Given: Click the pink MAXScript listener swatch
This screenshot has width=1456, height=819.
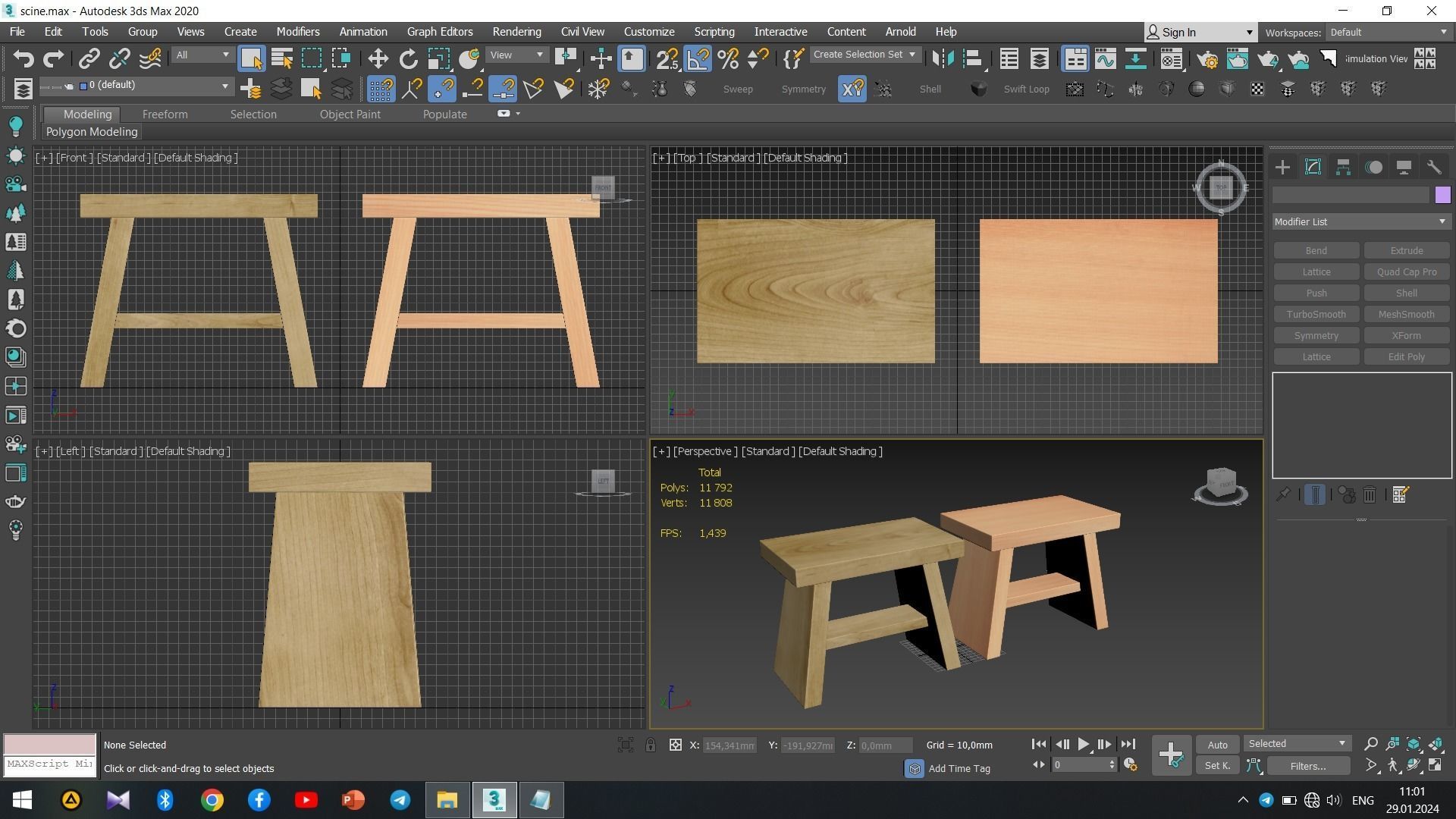Looking at the screenshot, I should (50, 744).
